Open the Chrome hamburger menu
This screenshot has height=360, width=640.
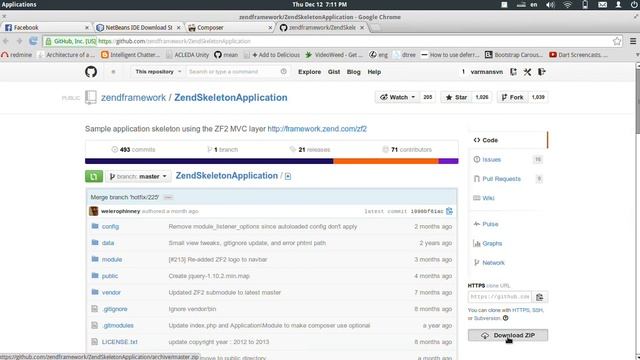tap(633, 41)
